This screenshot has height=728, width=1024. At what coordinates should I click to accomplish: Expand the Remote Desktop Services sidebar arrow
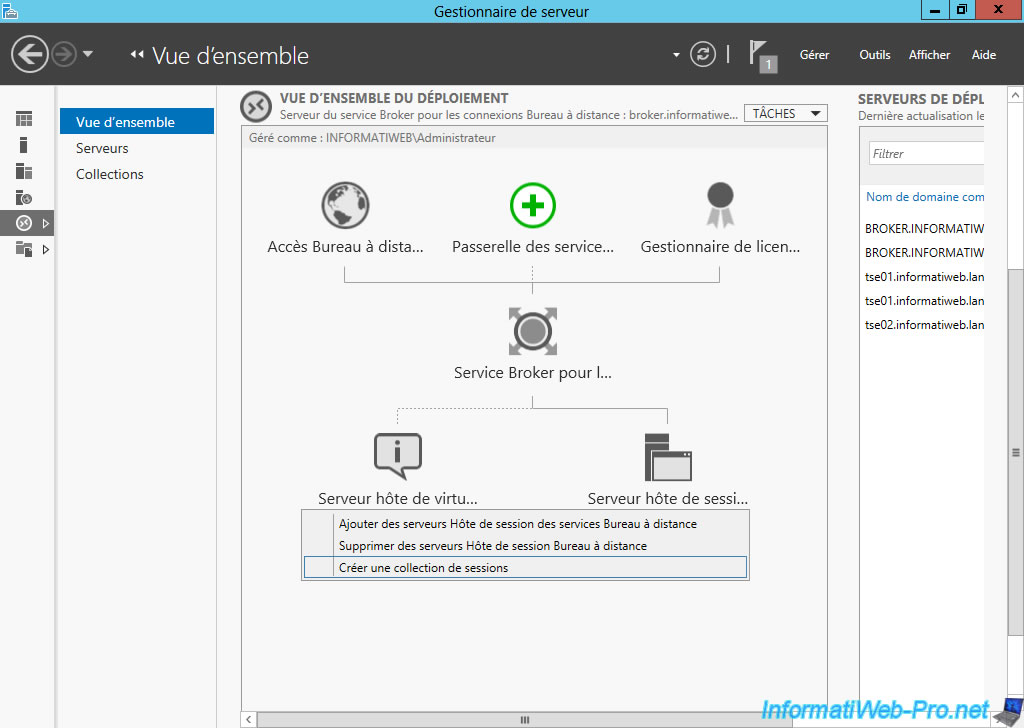coord(46,223)
